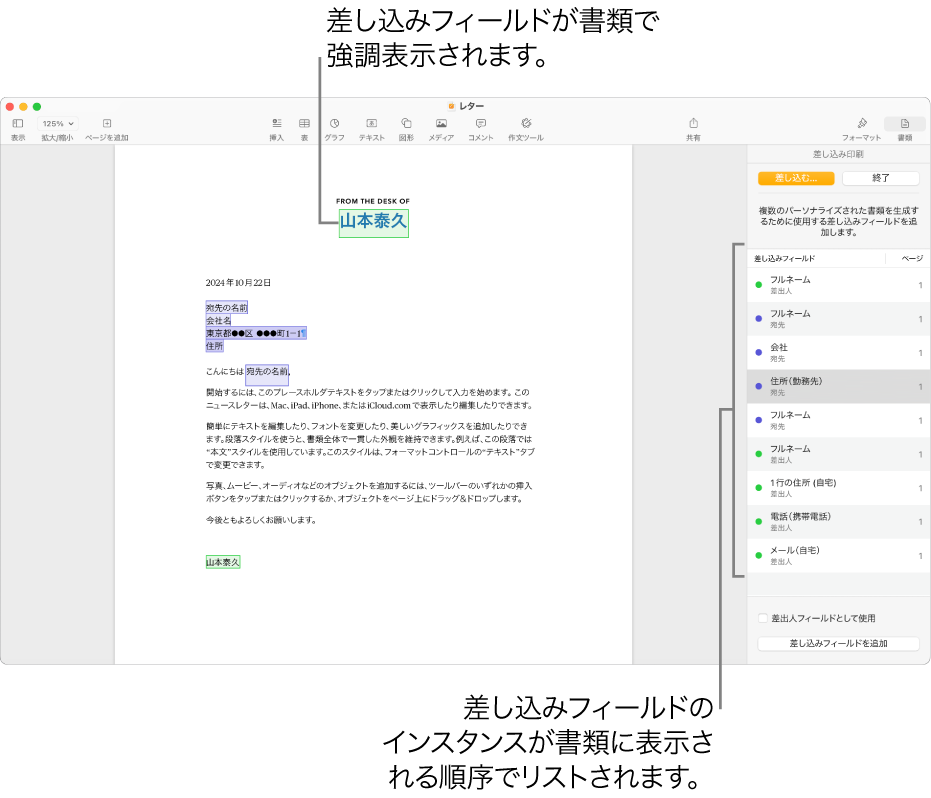This screenshot has width=931, height=798.
Task: Open the 挿入 insert menu icon
Action: coord(277,124)
